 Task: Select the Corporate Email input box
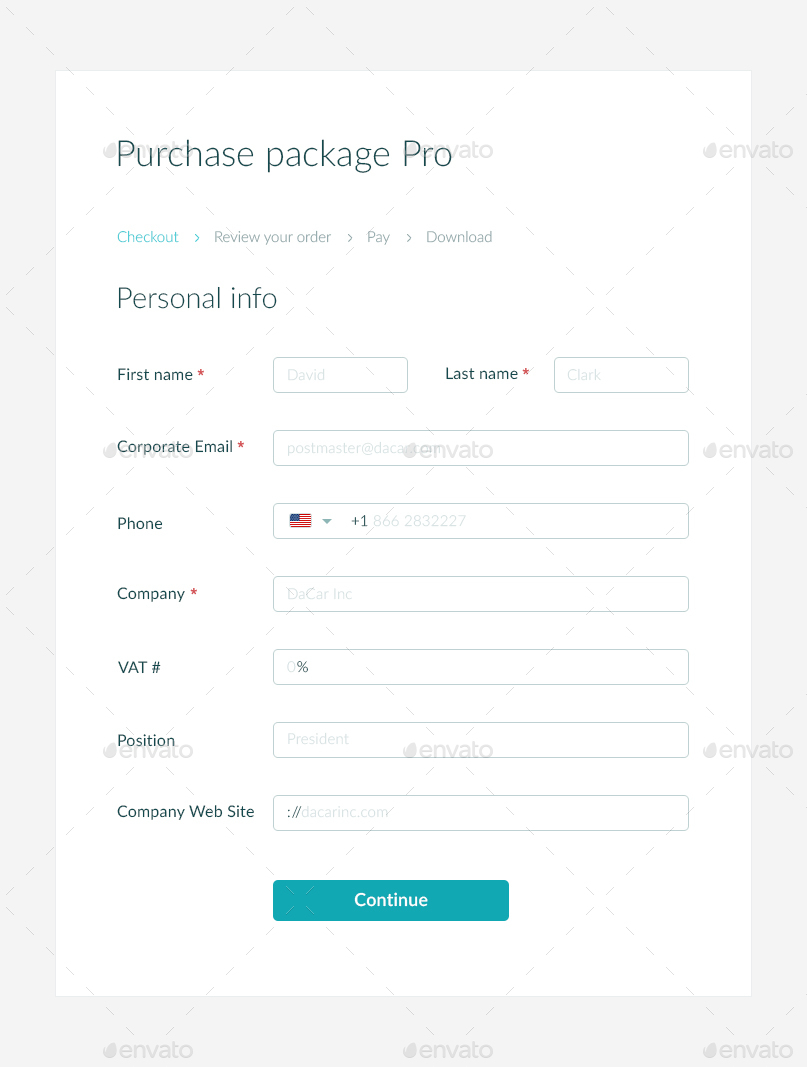(480, 448)
